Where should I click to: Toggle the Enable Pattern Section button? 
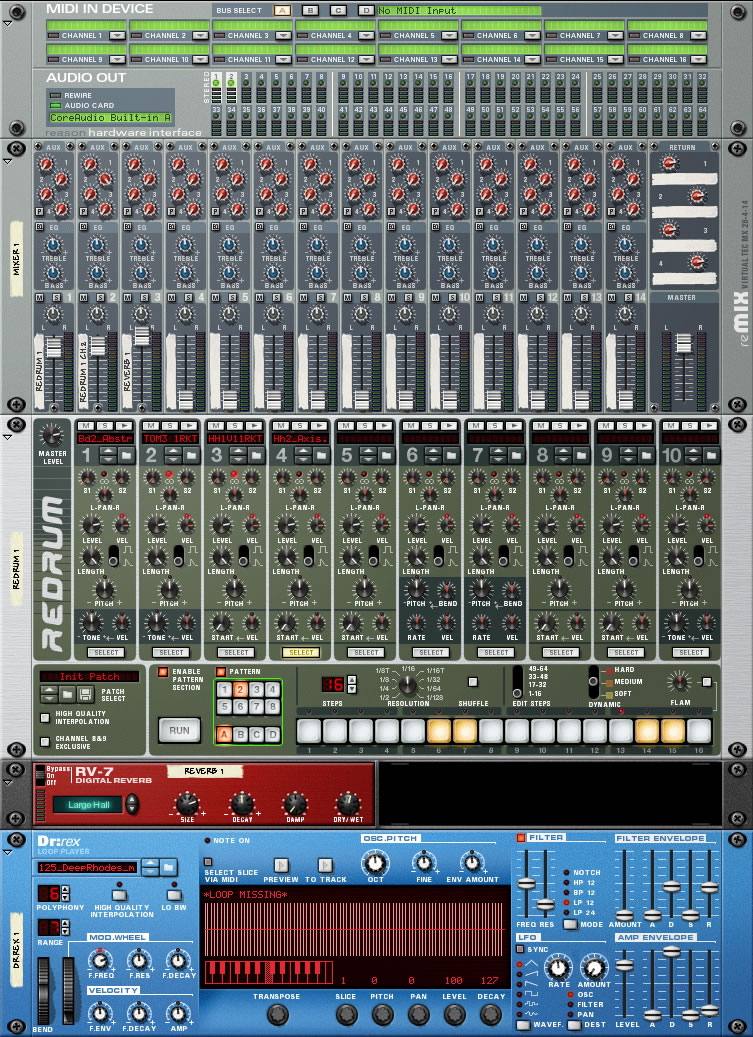pos(164,672)
